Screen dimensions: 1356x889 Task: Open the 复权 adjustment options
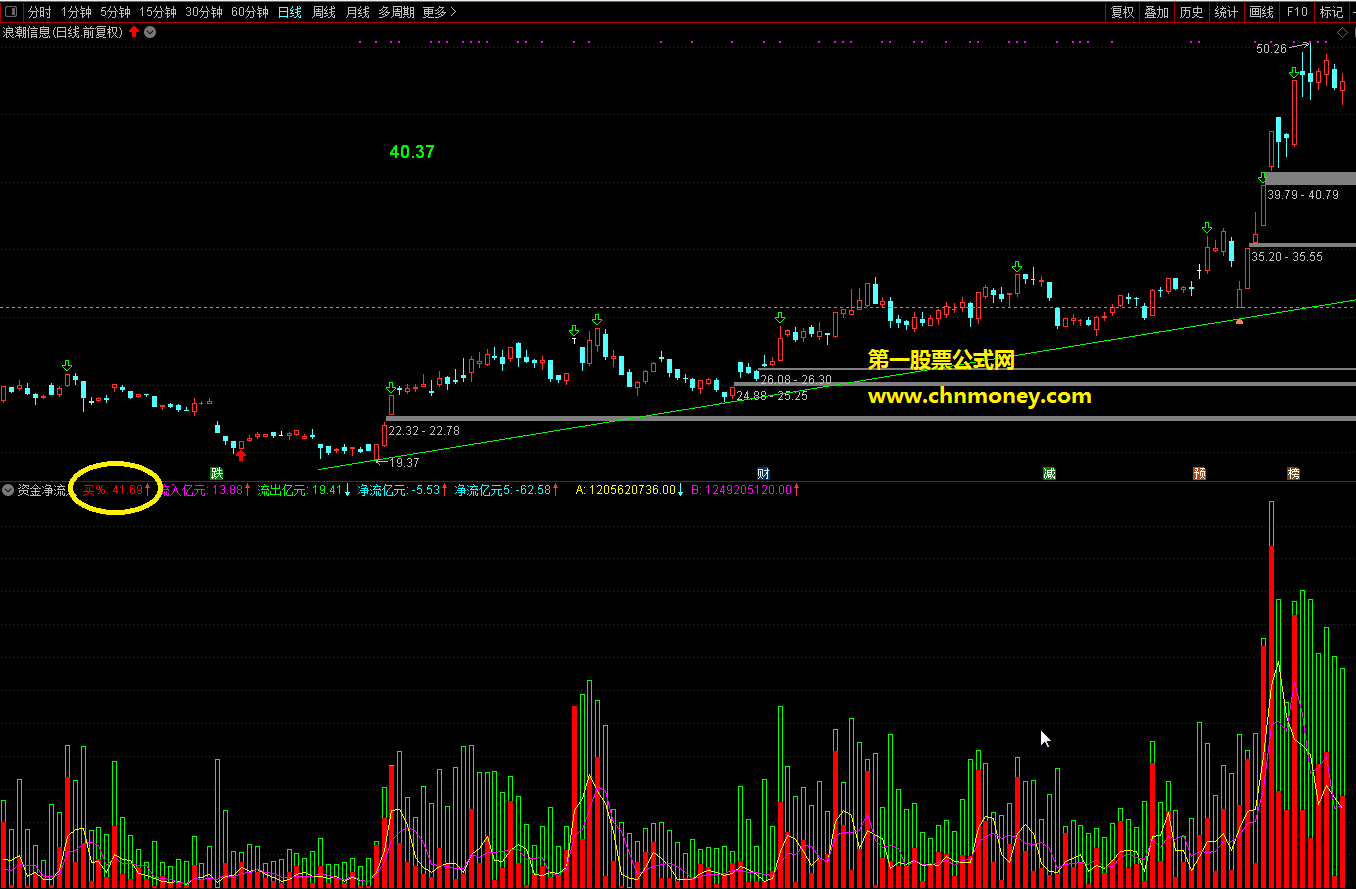[x=1123, y=12]
